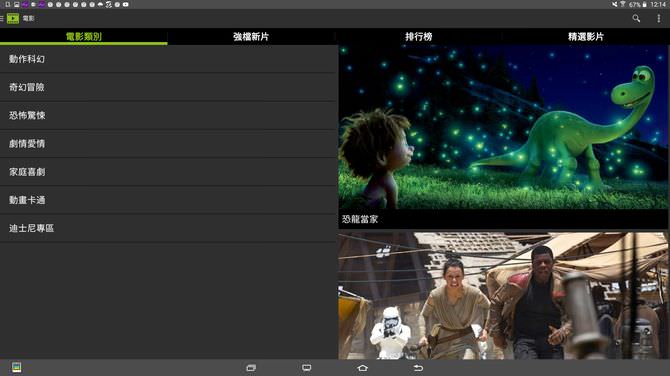
Task: Open the three-dot overflow menu
Action: tap(658, 18)
